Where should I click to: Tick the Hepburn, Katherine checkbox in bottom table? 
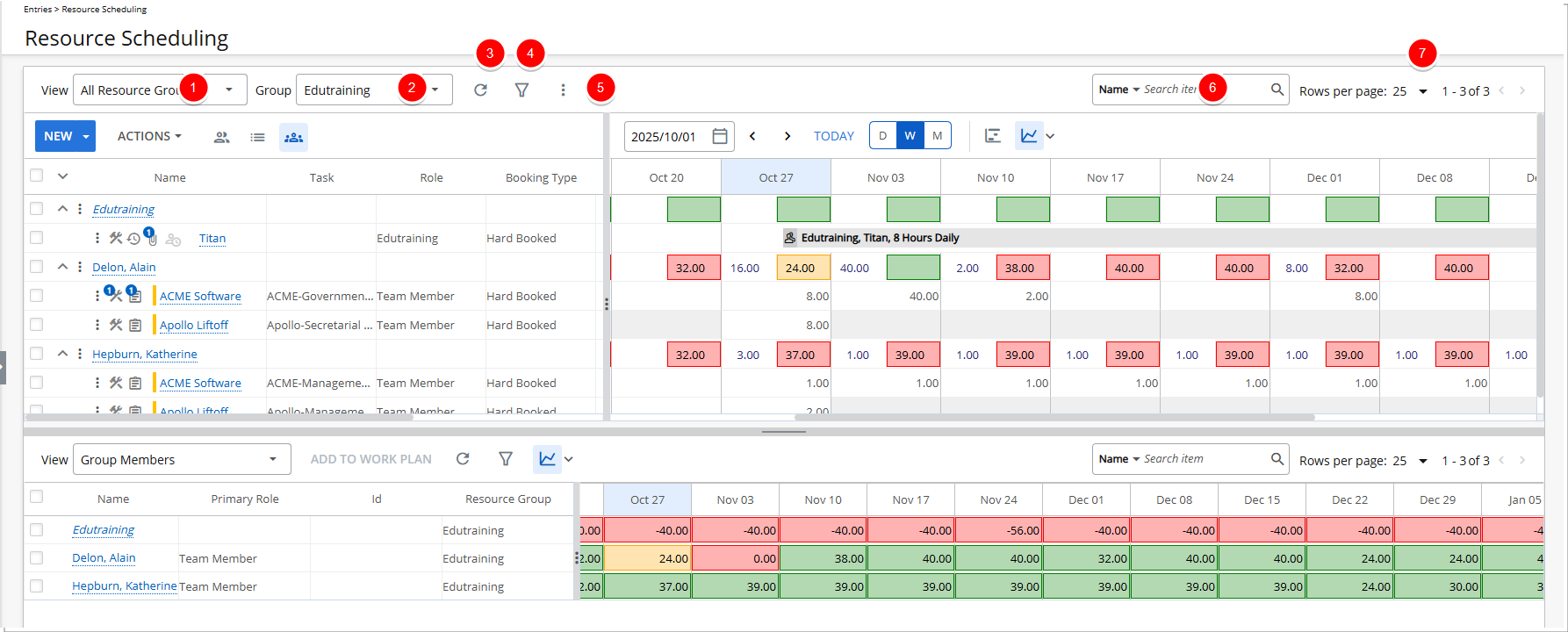36,586
